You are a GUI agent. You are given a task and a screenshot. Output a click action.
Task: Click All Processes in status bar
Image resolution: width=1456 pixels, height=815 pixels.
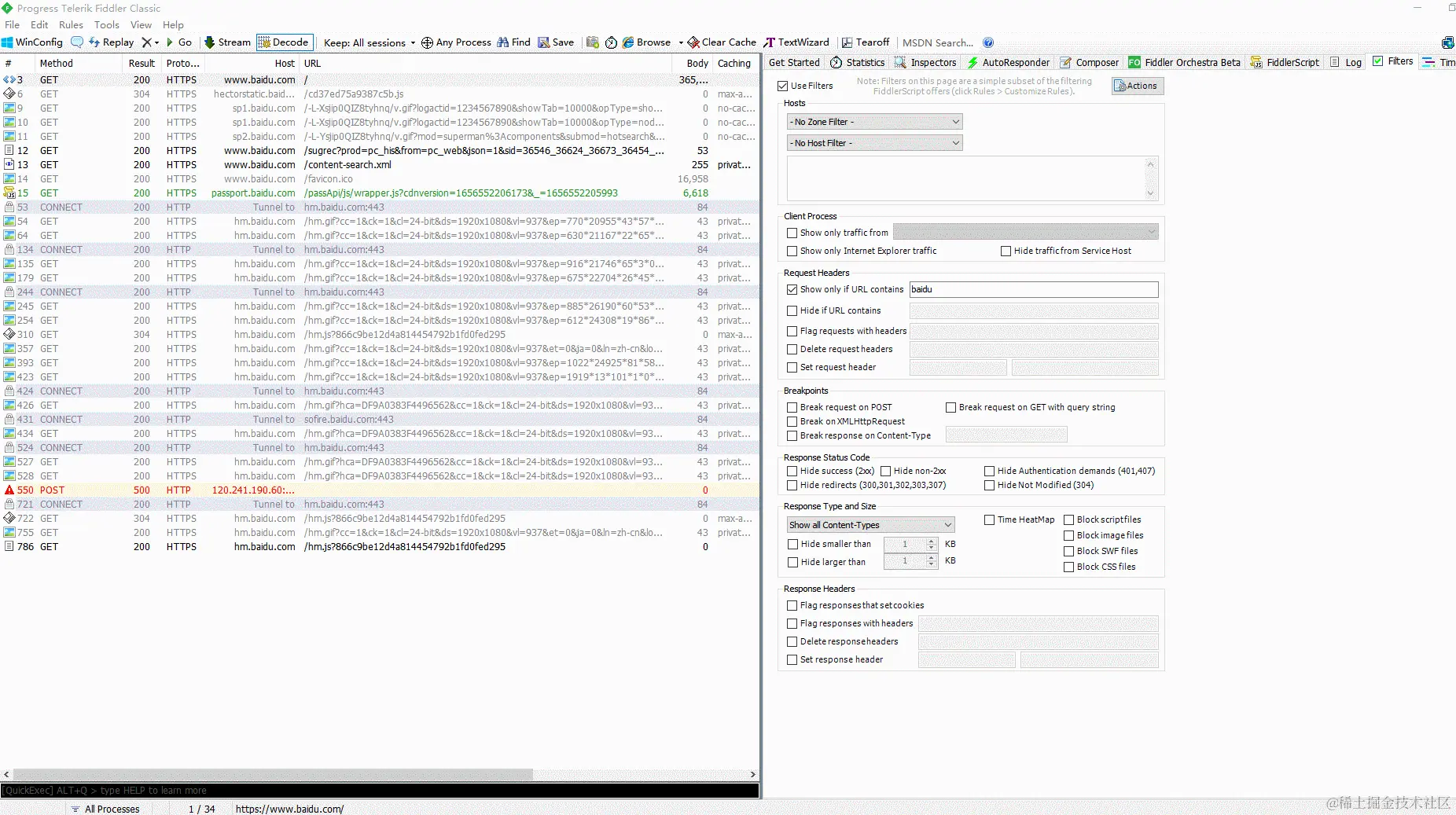[105, 809]
